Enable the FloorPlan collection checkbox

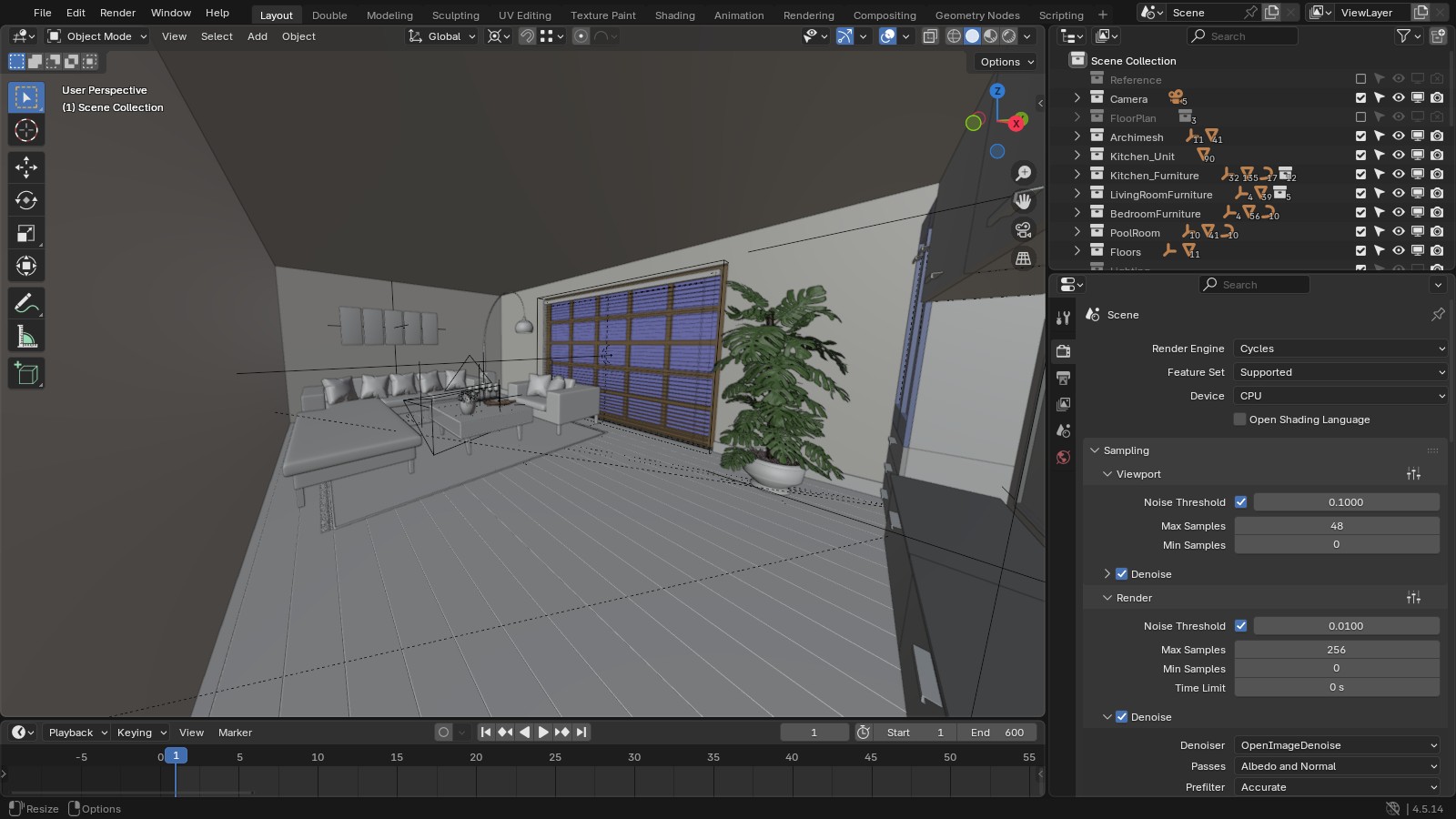[x=1360, y=117]
